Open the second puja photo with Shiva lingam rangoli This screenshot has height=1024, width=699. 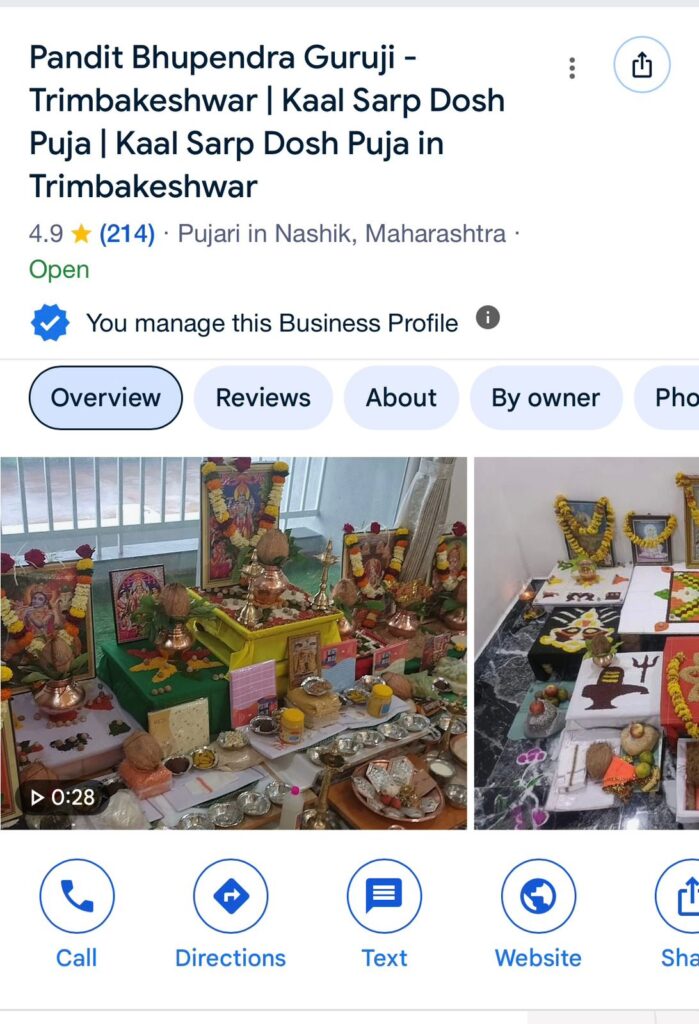click(x=587, y=643)
